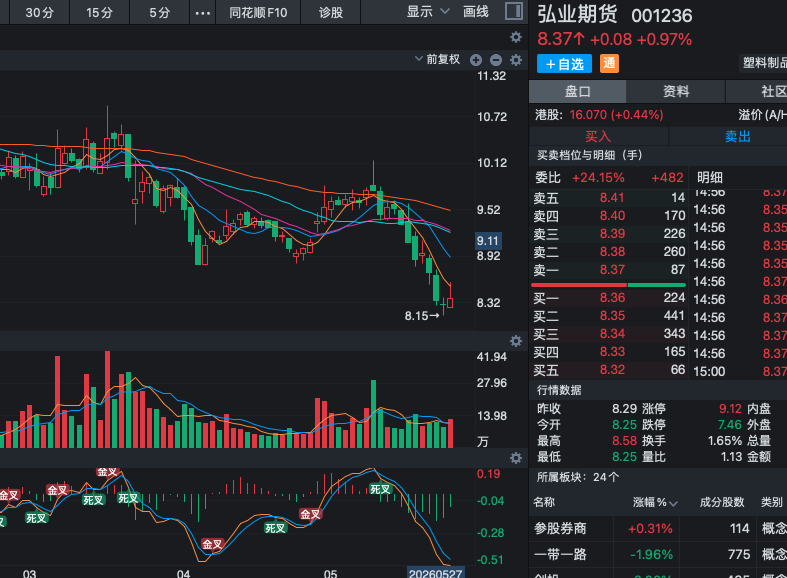Select the 卖二 8.38 order row
Image resolution: width=787 pixels, height=578 pixels.
(x=609, y=252)
